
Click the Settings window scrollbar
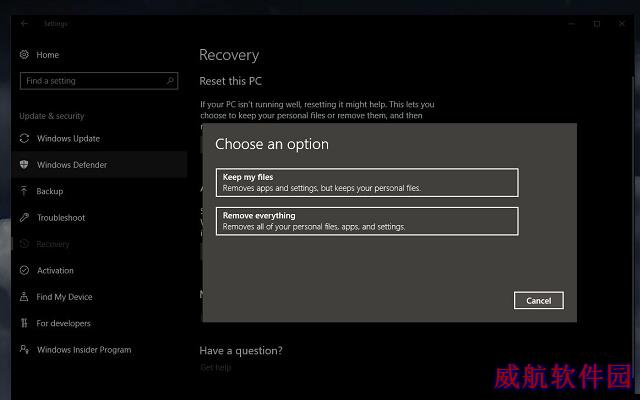[634, 229]
